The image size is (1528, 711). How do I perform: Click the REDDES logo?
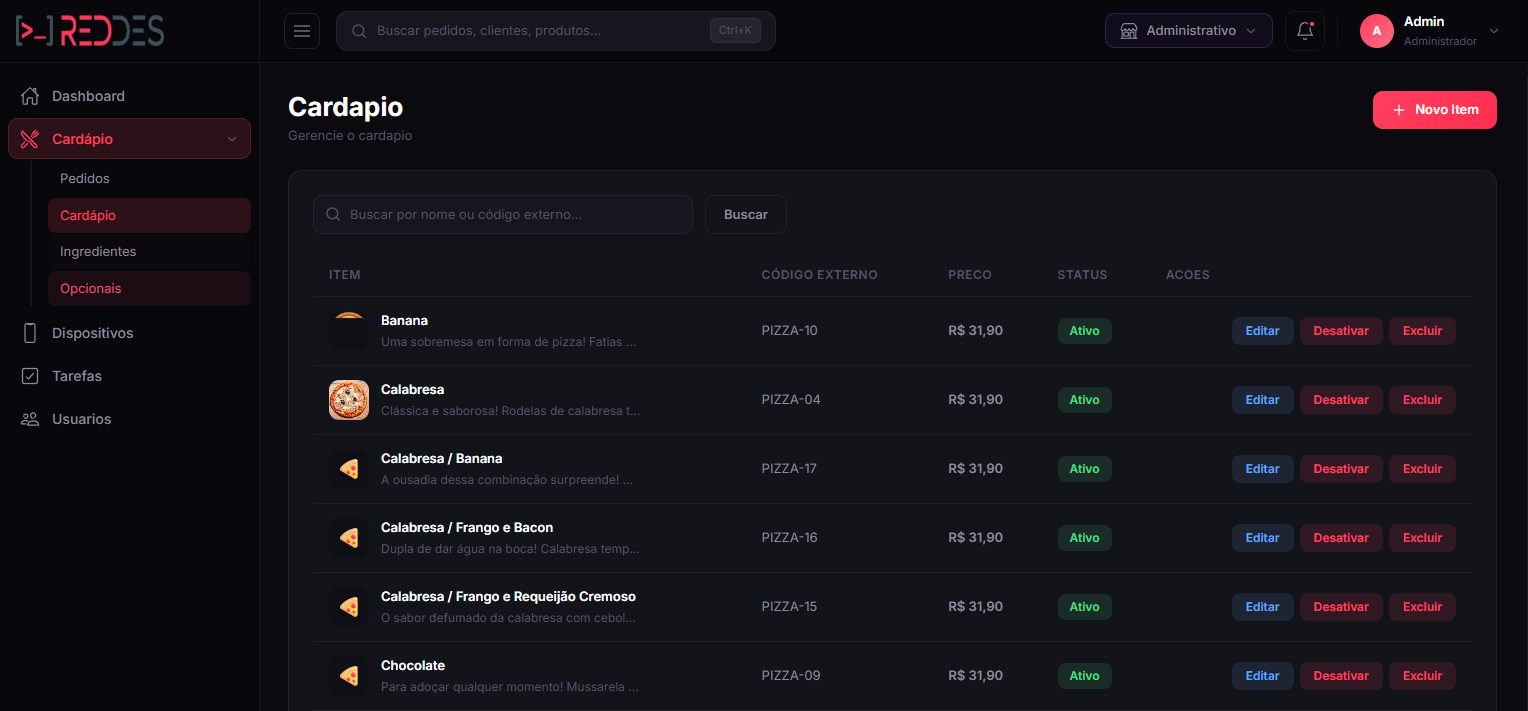[x=90, y=31]
